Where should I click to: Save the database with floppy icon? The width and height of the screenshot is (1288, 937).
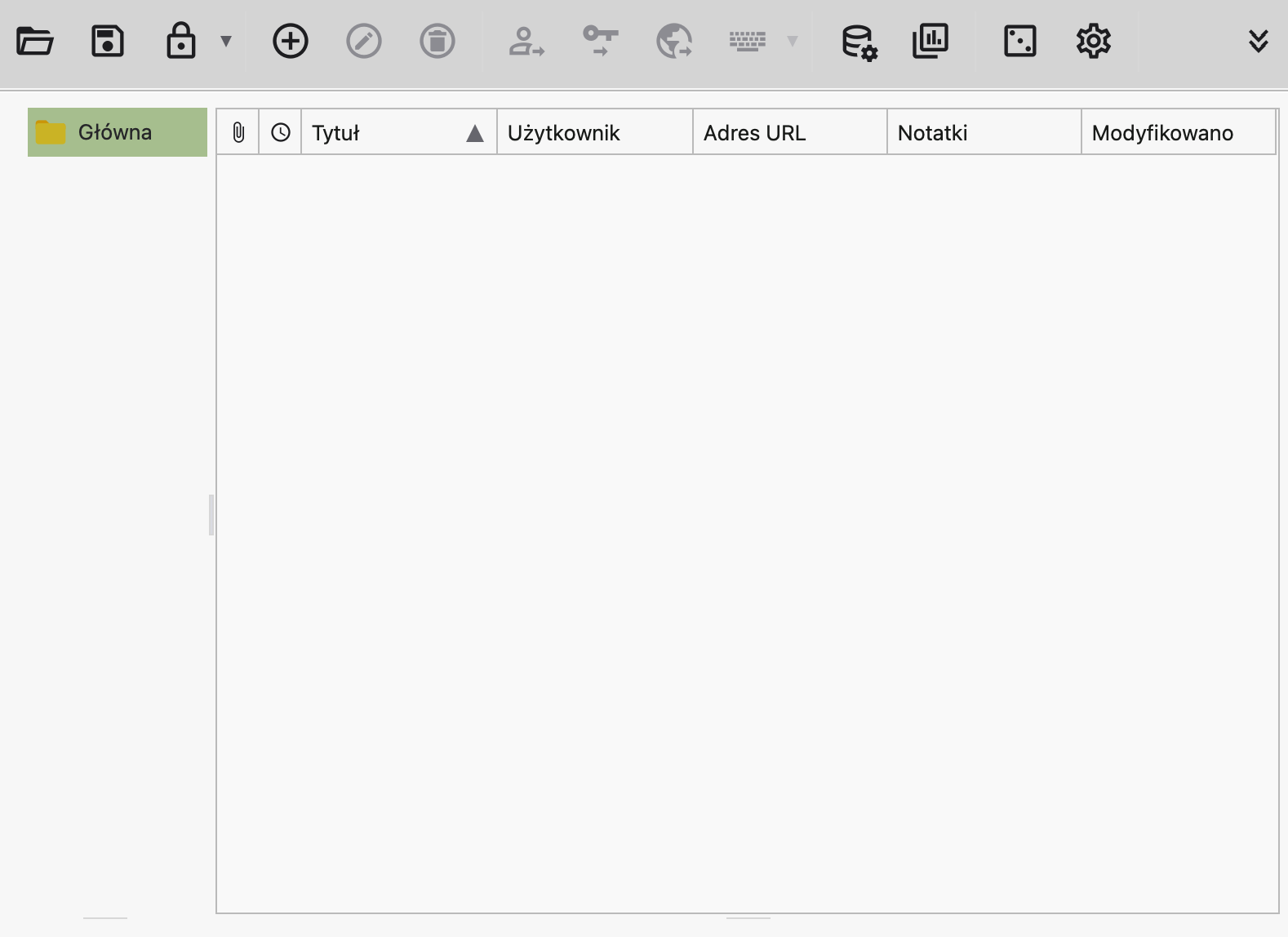108,41
